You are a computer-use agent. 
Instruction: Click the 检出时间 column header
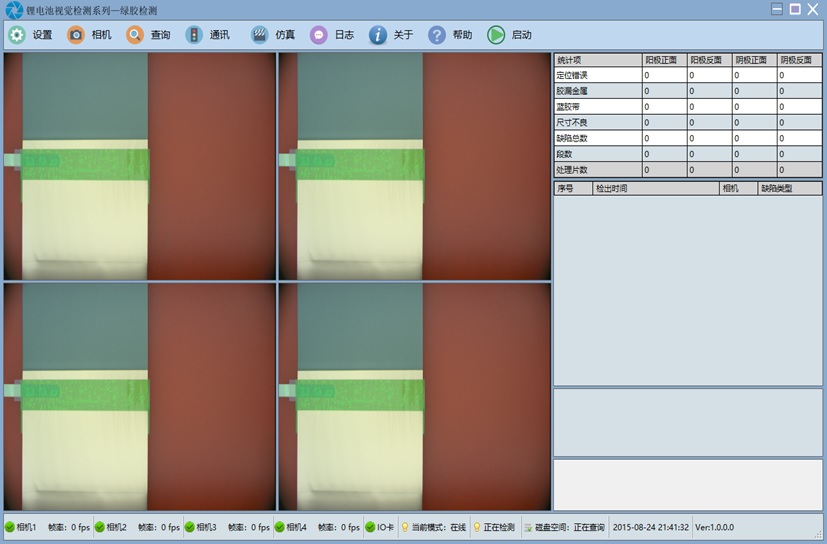pyautogui.click(x=655, y=188)
